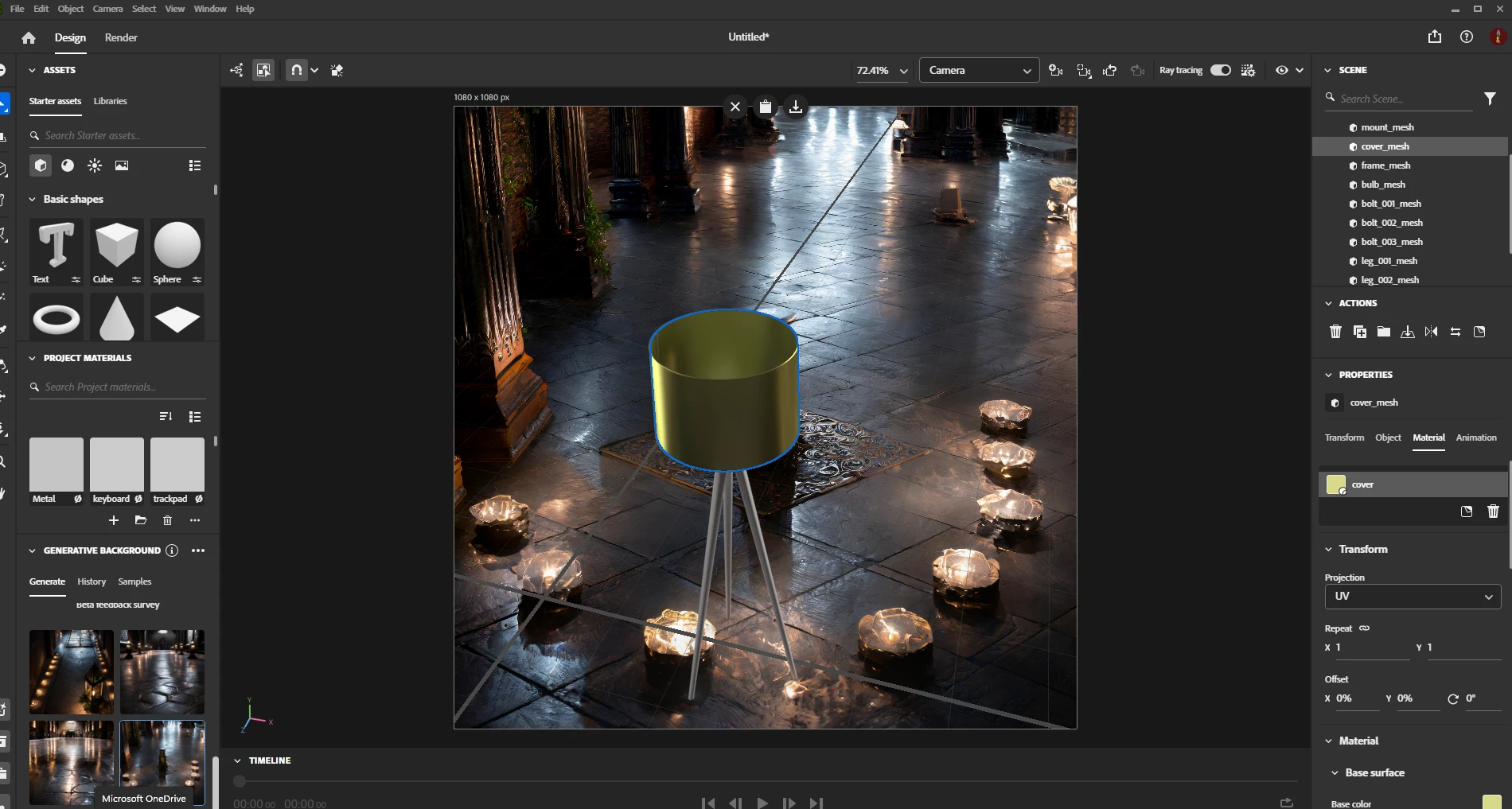Switch Project materials to list view

click(195, 417)
